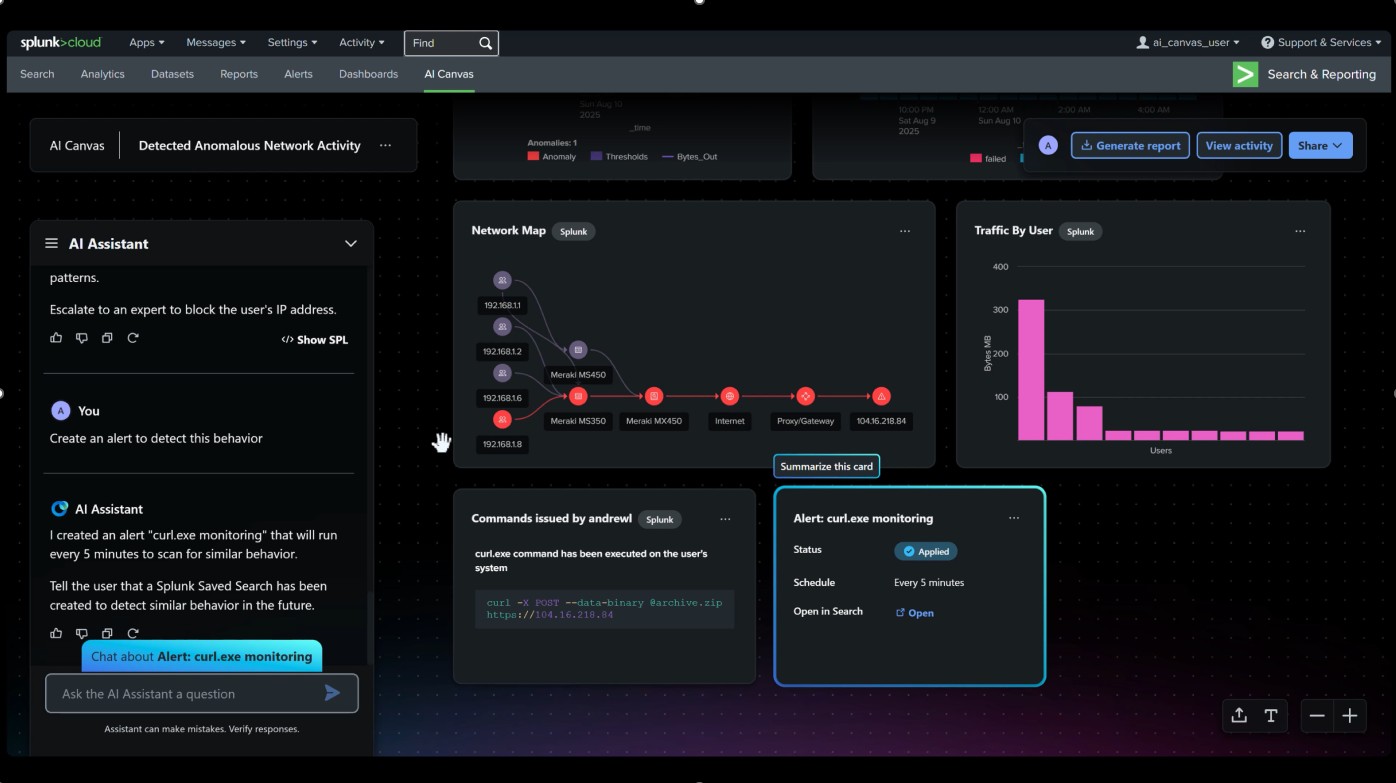
Task: Click Show SPL in the assistant reply
Action: tap(315, 339)
